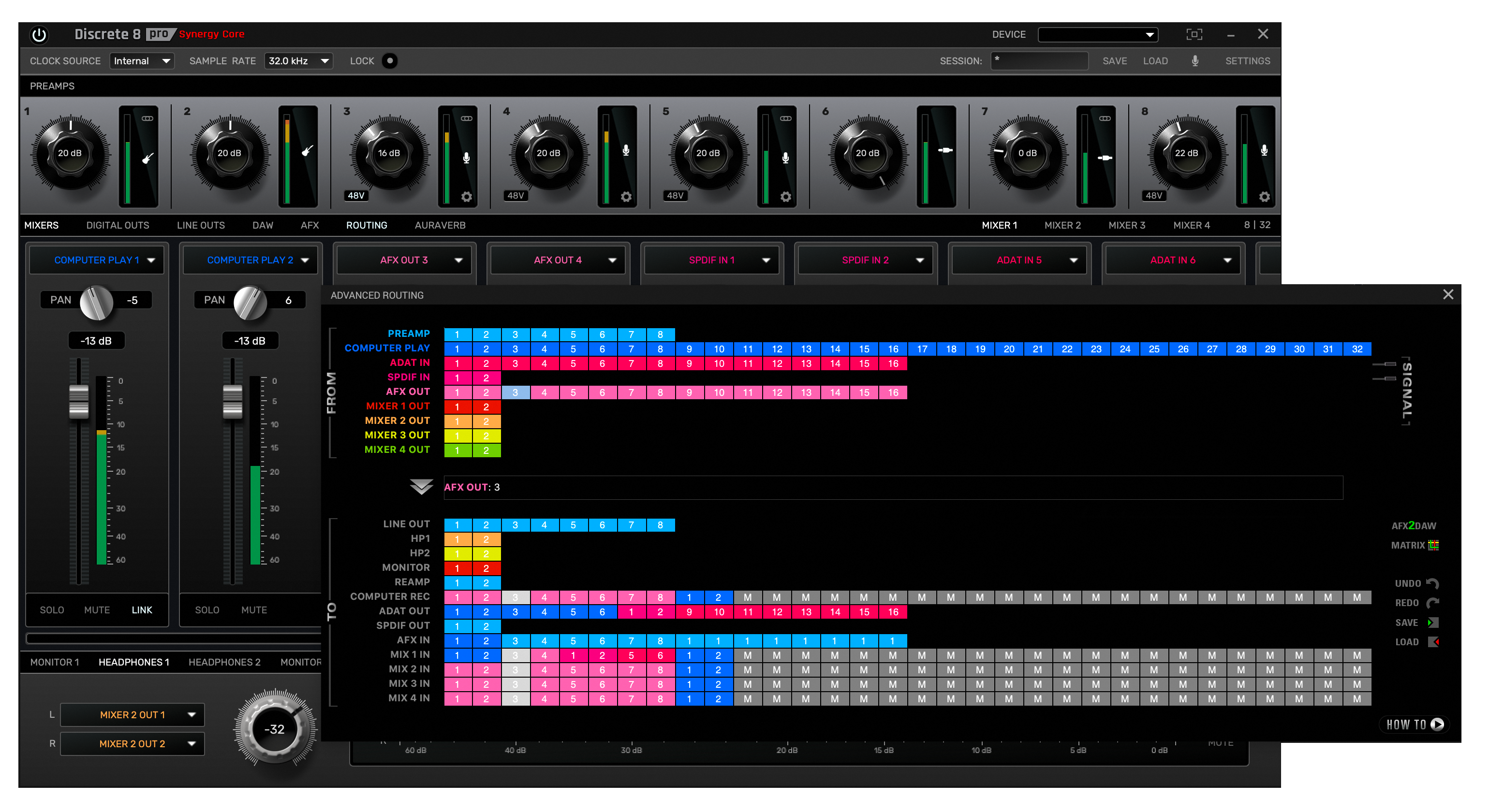1504x812 pixels.
Task: Click the HOW TO play icon
Action: (1437, 725)
